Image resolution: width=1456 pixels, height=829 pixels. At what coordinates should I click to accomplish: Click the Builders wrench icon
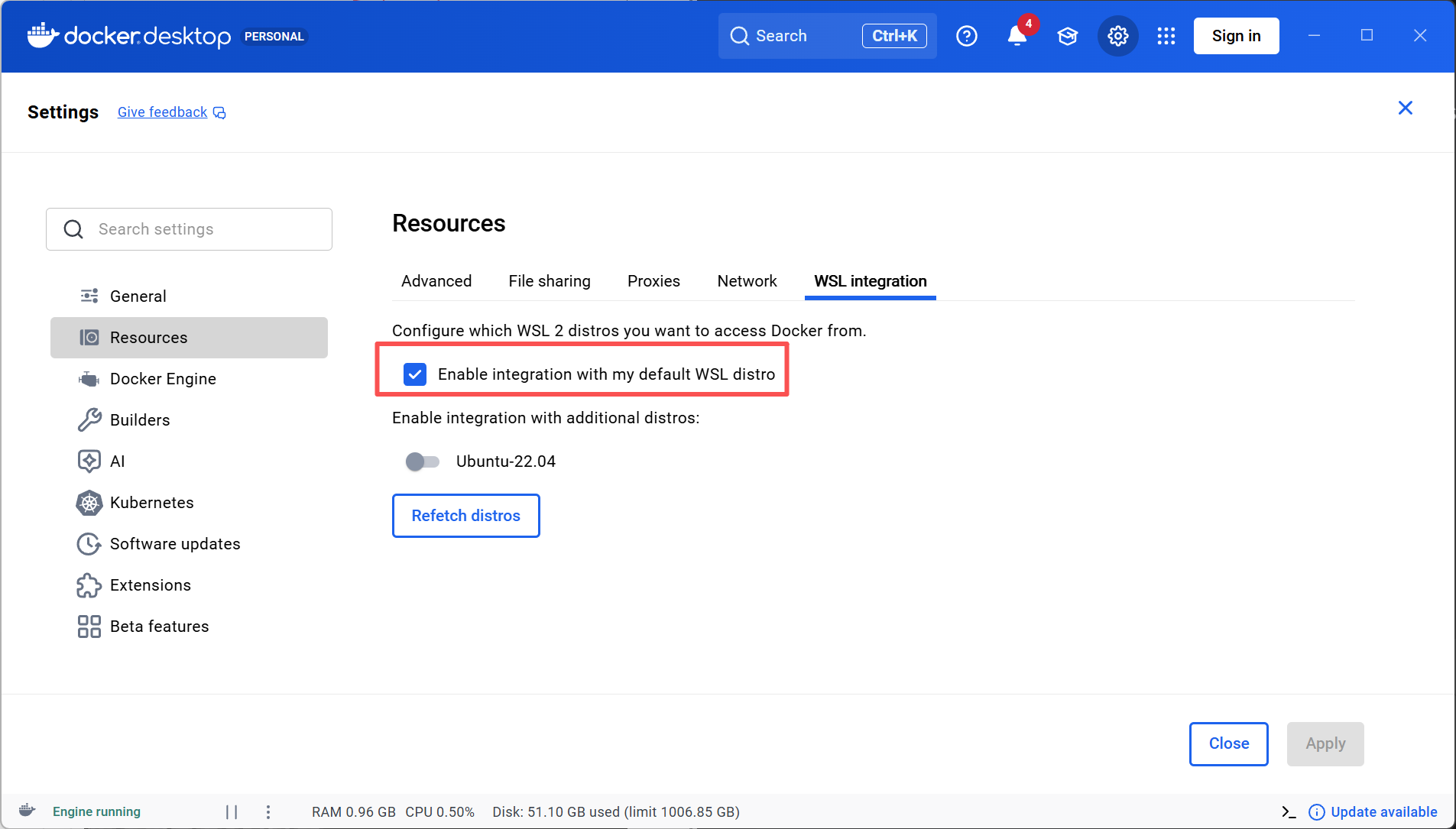(x=89, y=419)
